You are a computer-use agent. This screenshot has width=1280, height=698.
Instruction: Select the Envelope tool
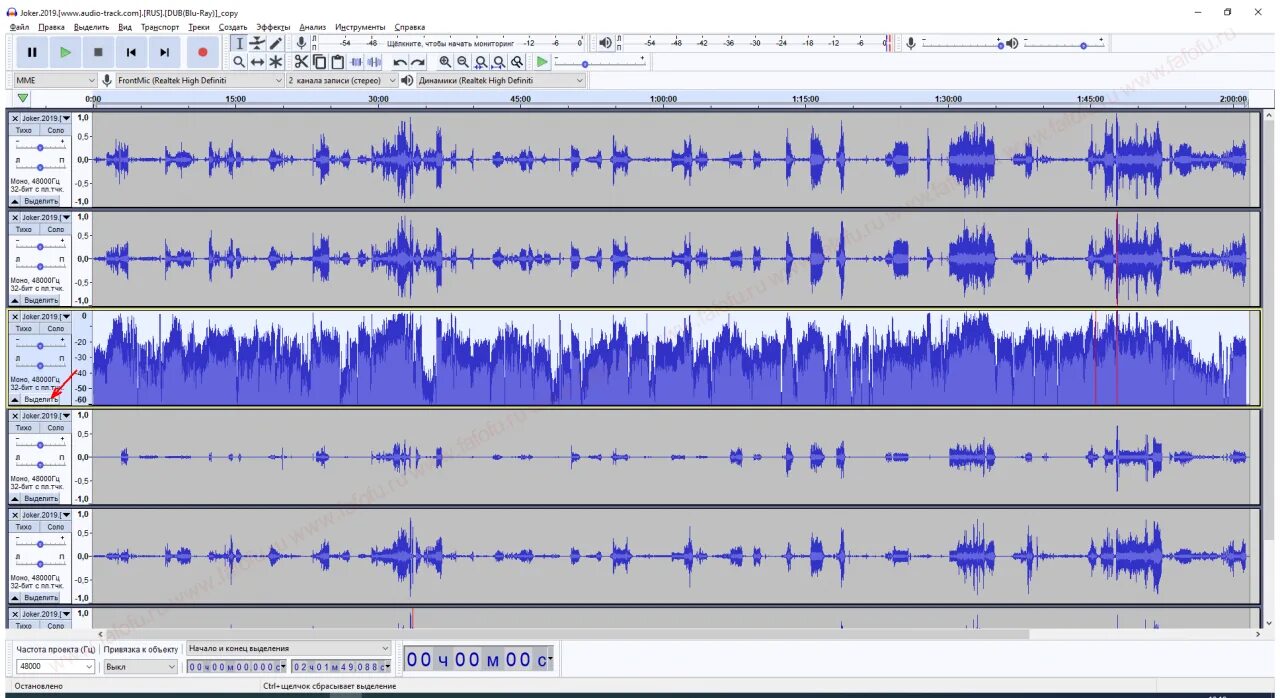tap(257, 43)
